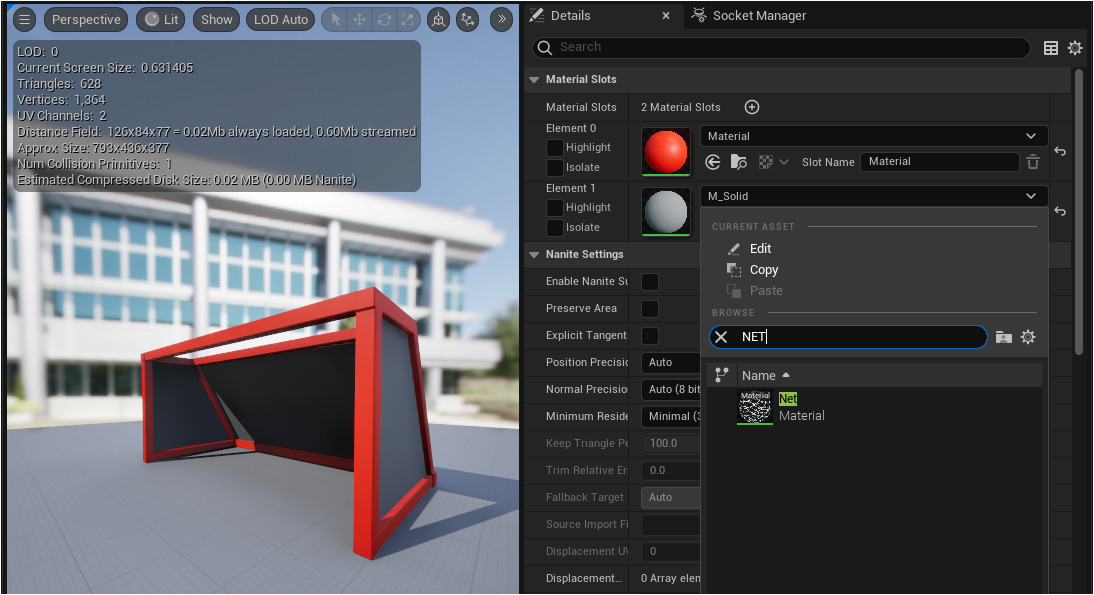Select the Net material thumbnail

coord(755,407)
